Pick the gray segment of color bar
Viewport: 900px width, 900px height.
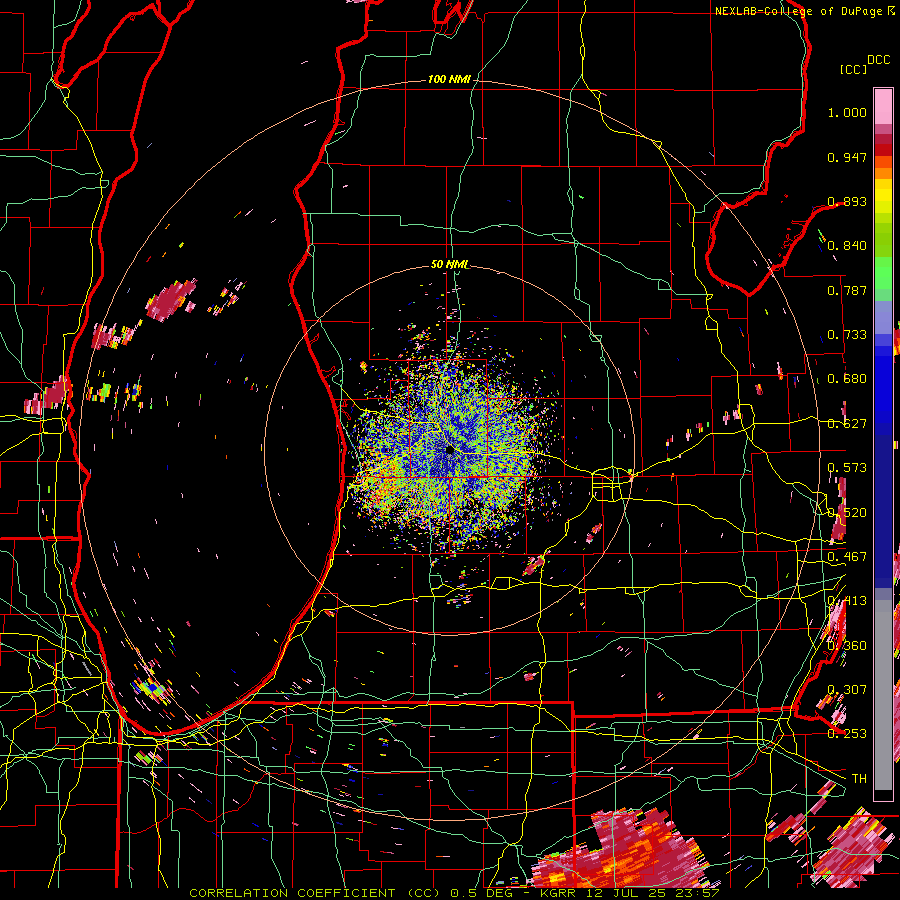(883, 695)
